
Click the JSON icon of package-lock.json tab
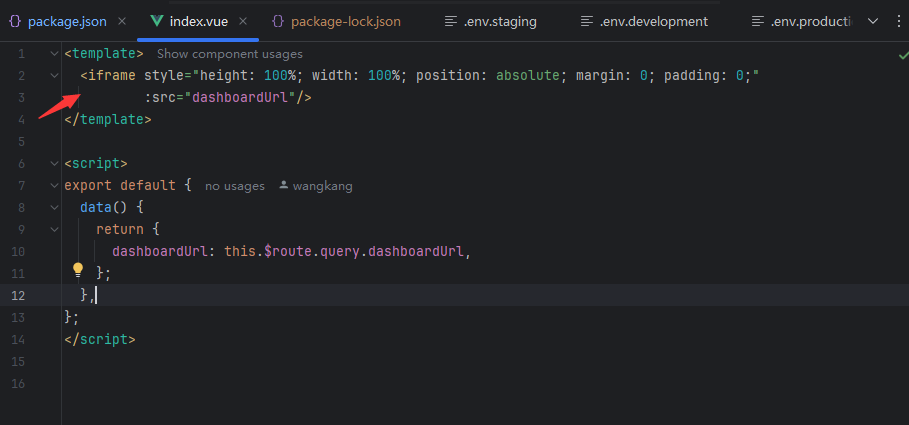coord(278,21)
